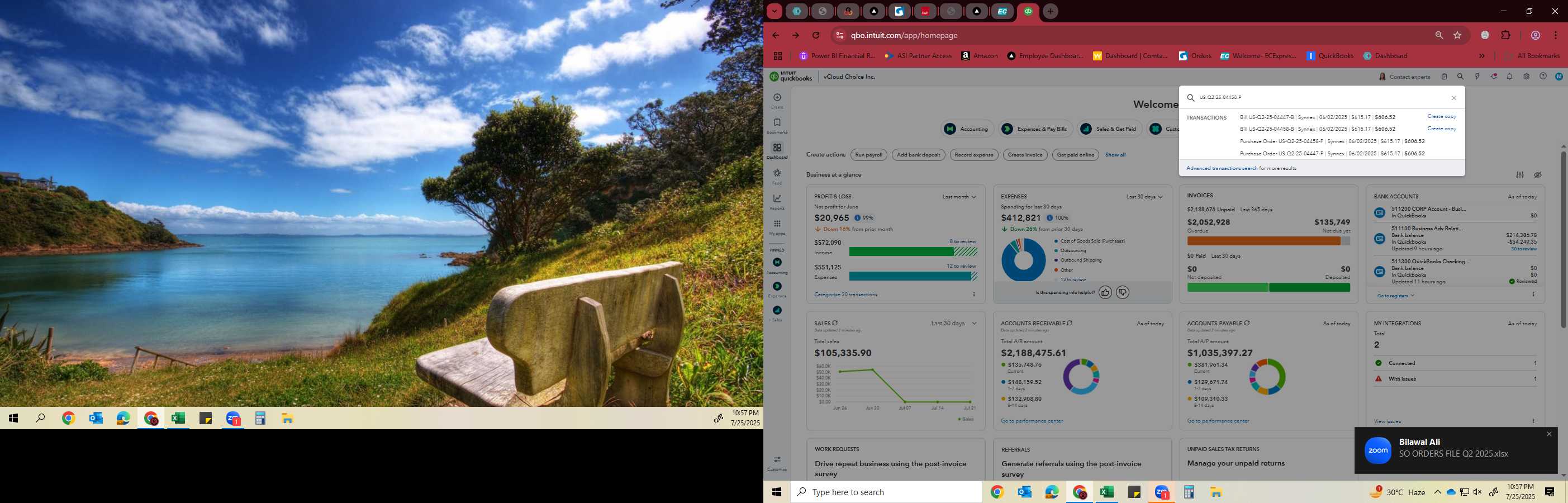Viewport: 1568px width, 503px height.
Task: Click the browser address bar URL
Action: (x=904, y=35)
